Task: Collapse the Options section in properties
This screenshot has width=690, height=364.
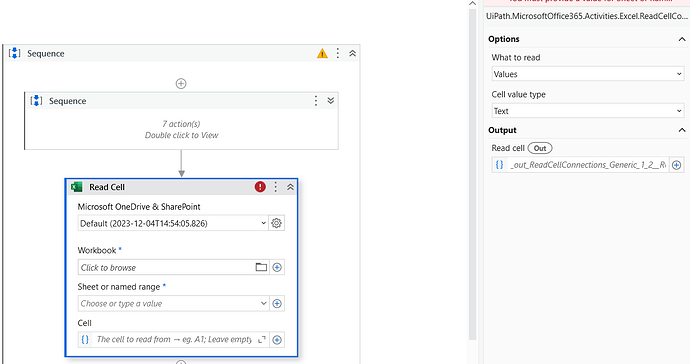Action: (x=682, y=39)
